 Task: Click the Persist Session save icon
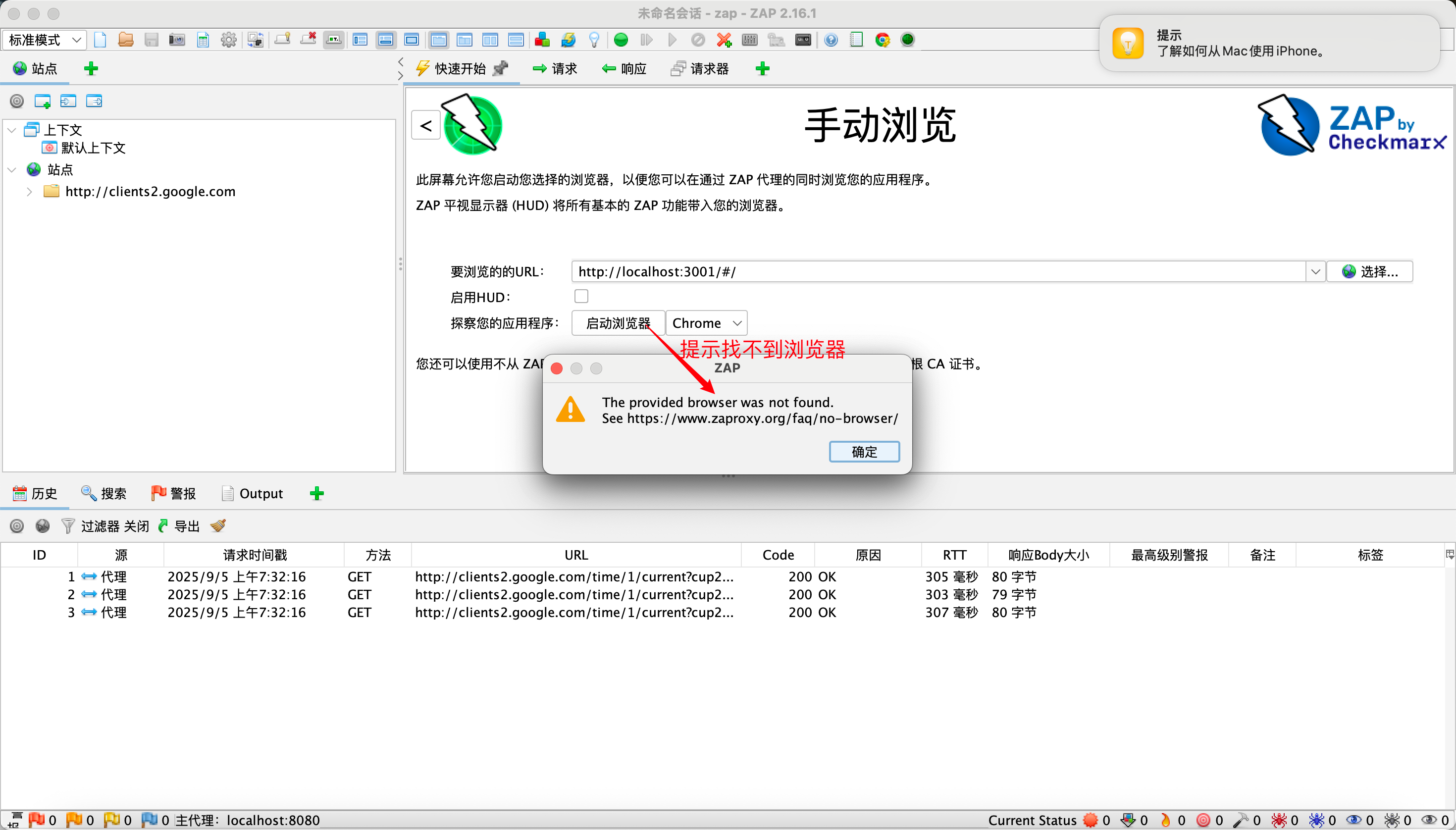151,40
